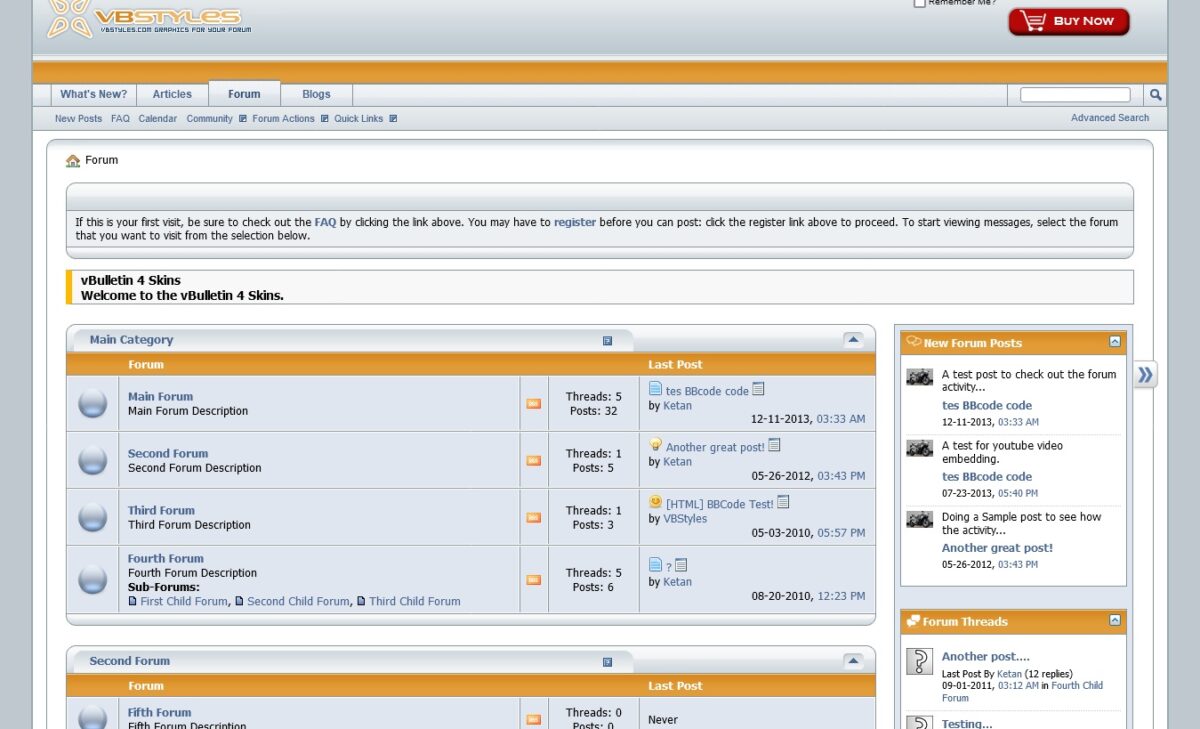Collapse the New Forum Posts block
The image size is (1200, 729).
point(1115,342)
